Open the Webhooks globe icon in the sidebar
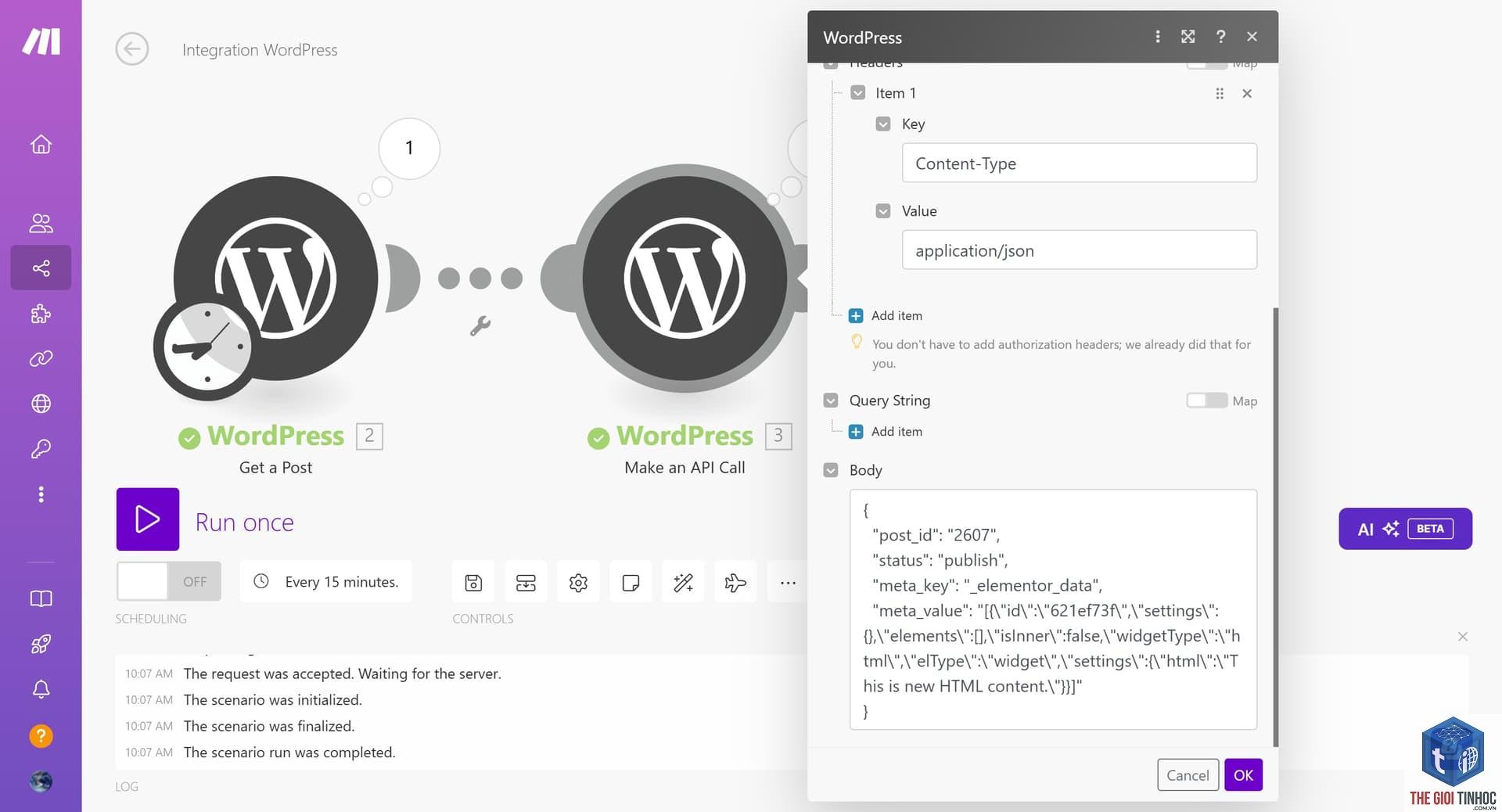The width and height of the screenshot is (1502, 812). coord(41,404)
